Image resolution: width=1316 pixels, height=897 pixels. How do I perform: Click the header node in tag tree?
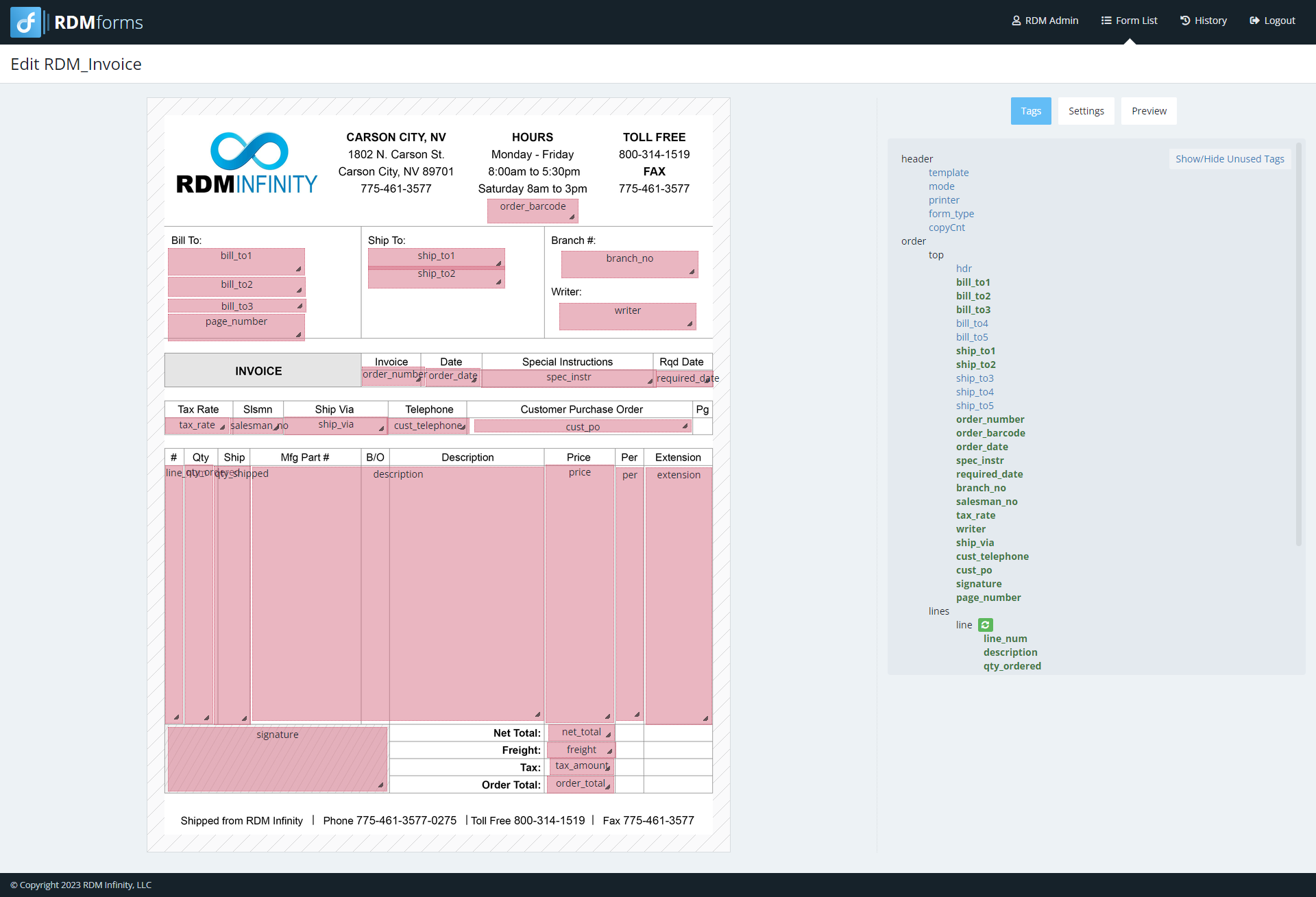click(x=917, y=159)
